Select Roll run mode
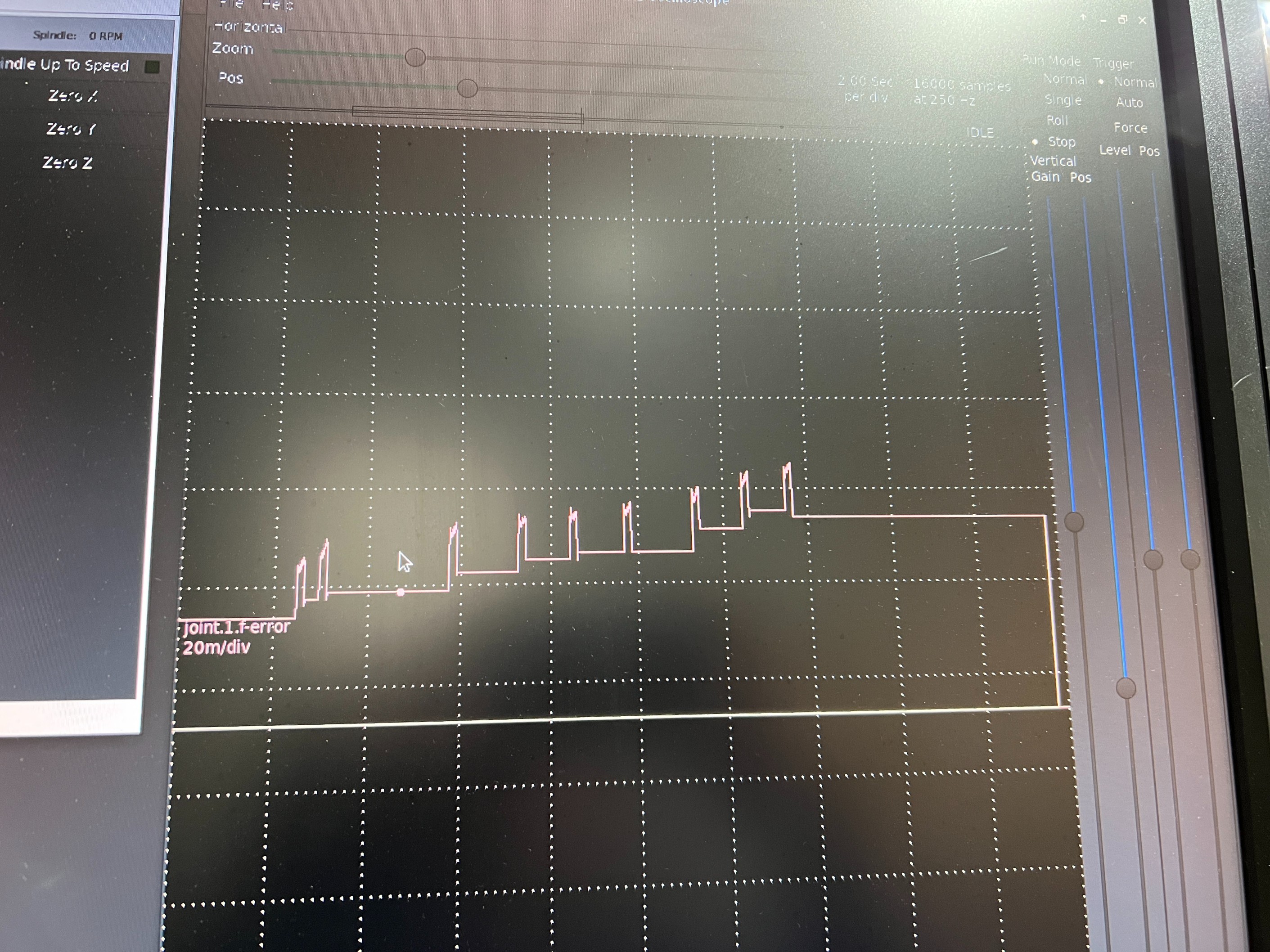This screenshot has width=1270, height=952. coord(1057,121)
